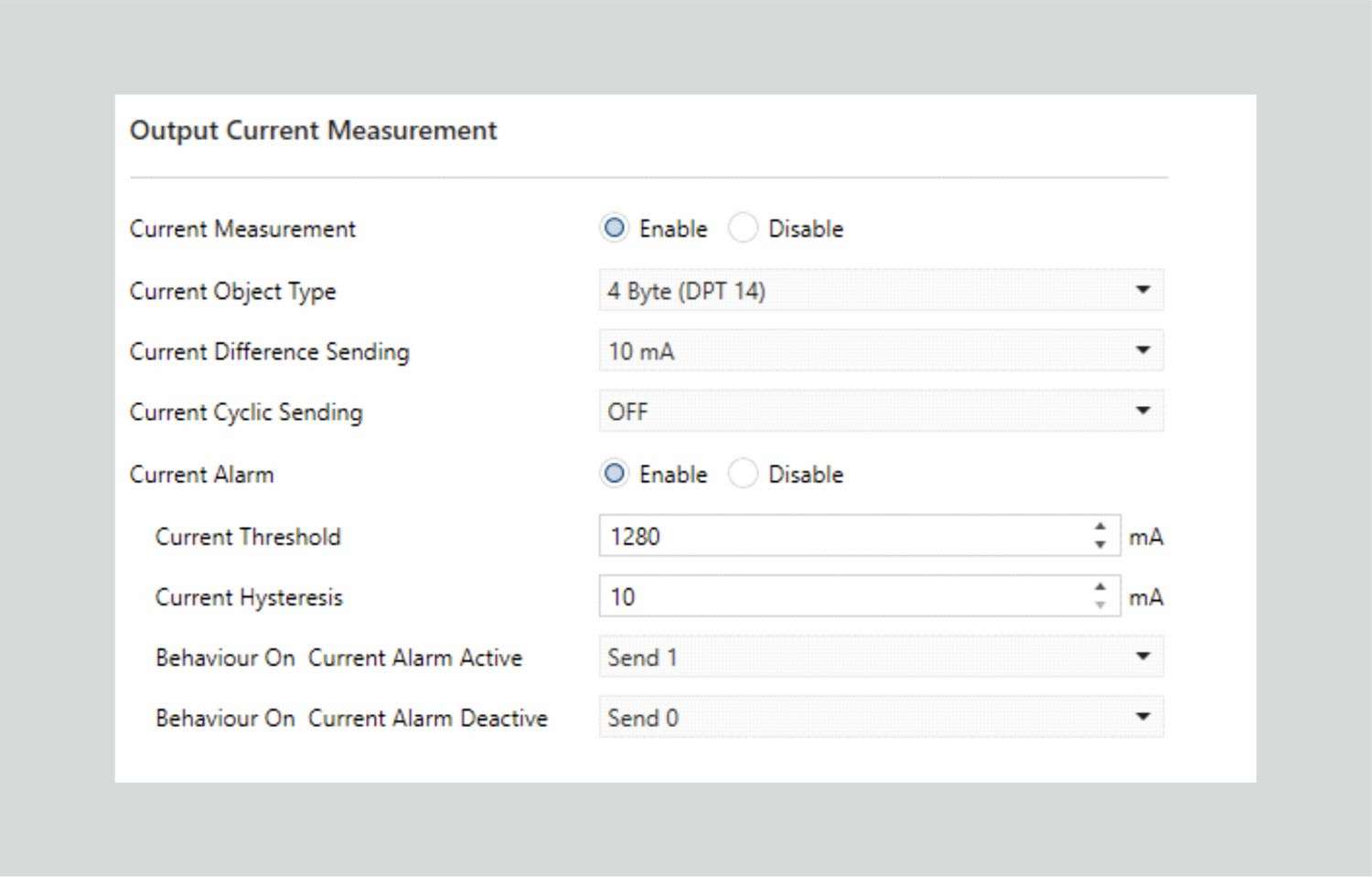Increase Current Threshold with up arrow
This screenshot has height=877, width=1372.
pos(1100,527)
